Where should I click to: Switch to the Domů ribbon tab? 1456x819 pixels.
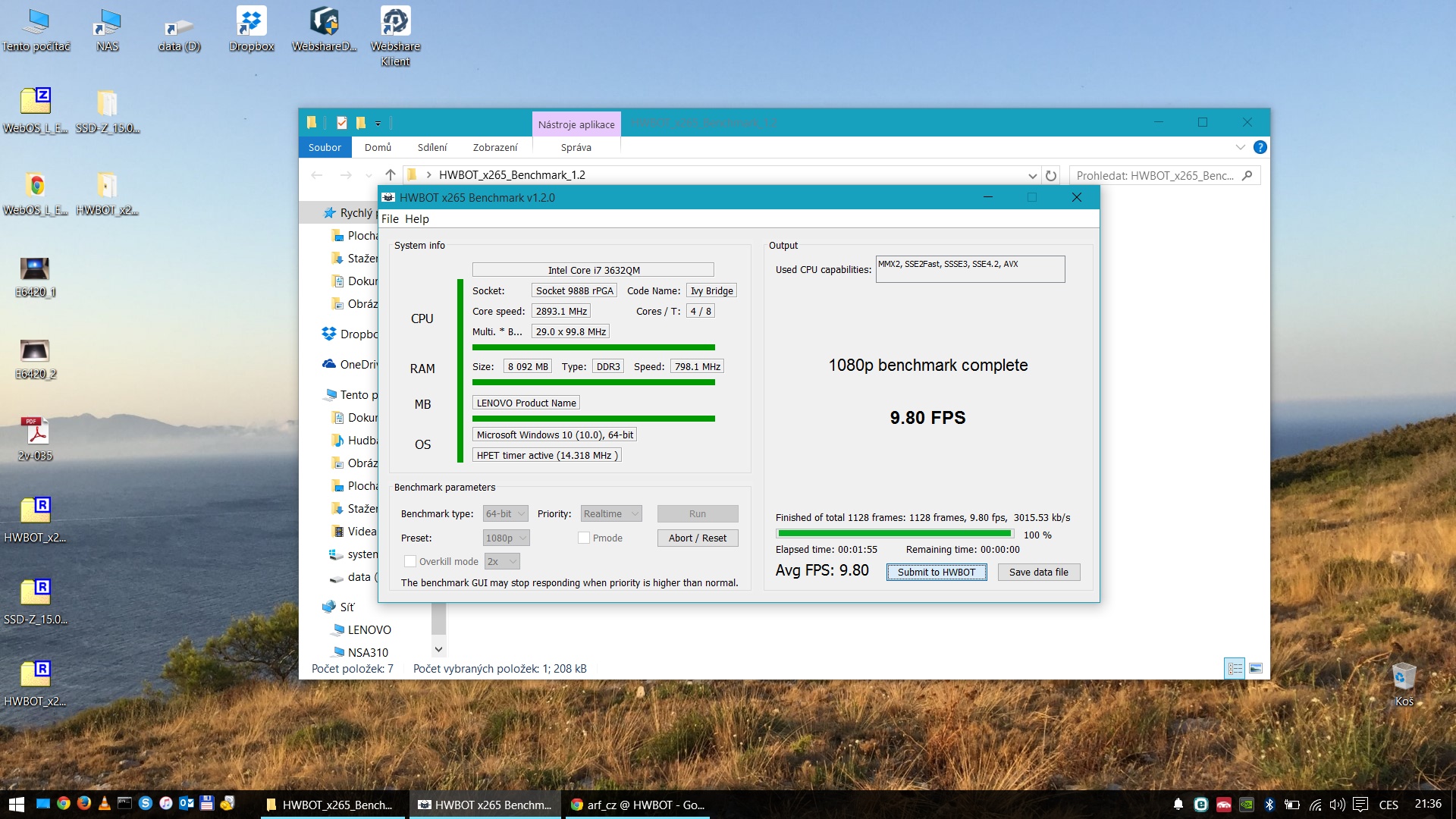click(x=378, y=147)
